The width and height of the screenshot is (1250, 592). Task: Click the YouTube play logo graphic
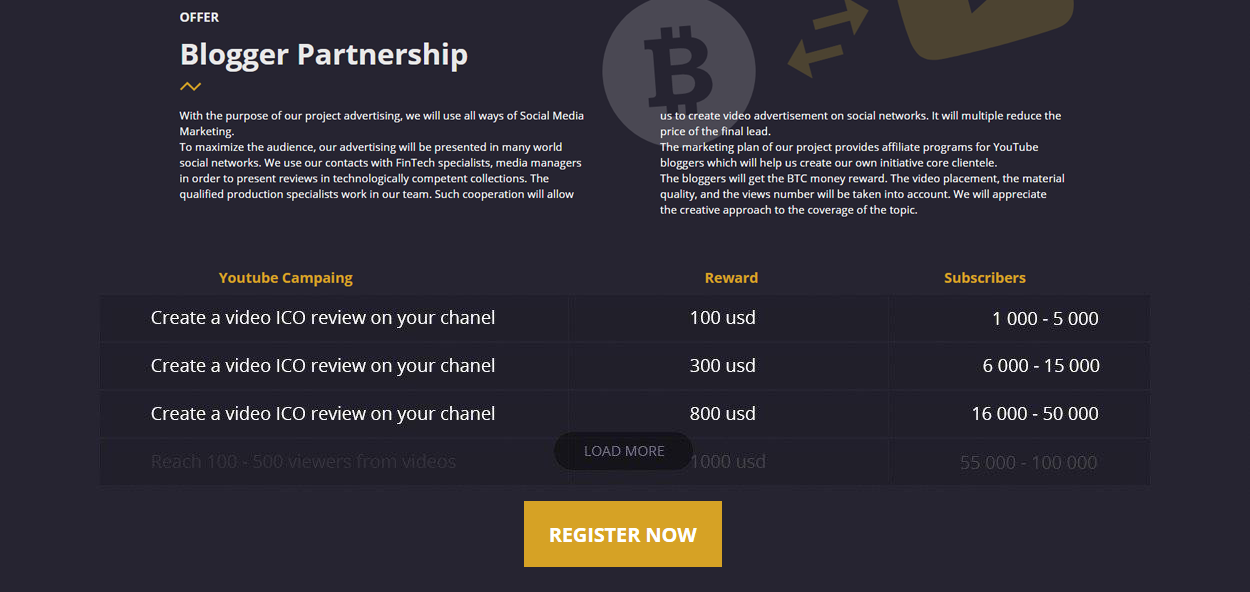[983, 28]
